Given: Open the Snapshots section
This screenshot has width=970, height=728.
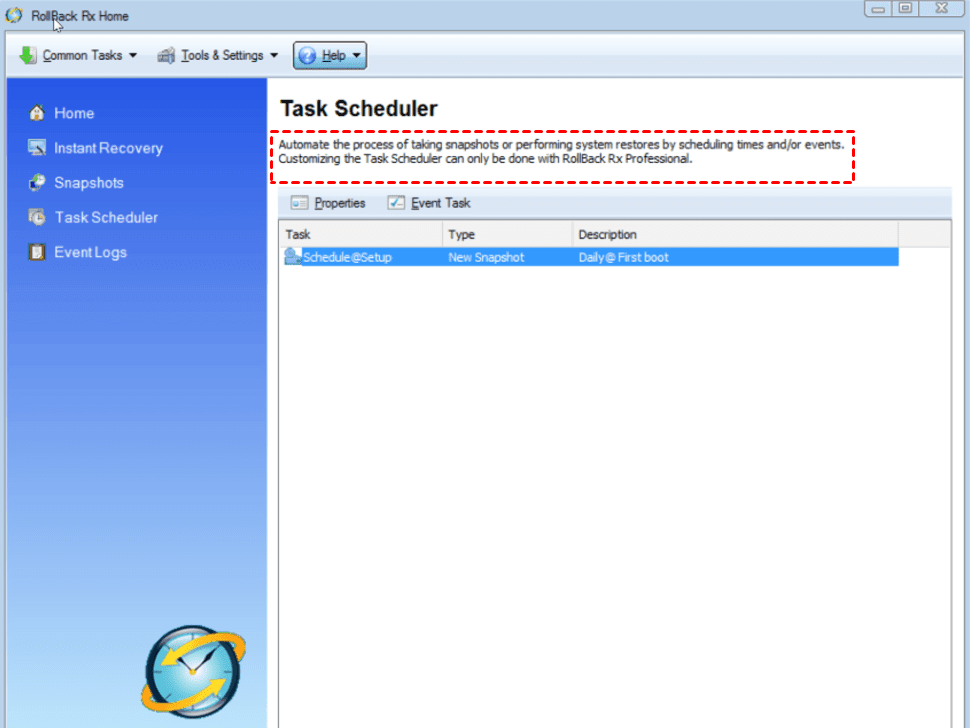Looking at the screenshot, I should pos(88,183).
